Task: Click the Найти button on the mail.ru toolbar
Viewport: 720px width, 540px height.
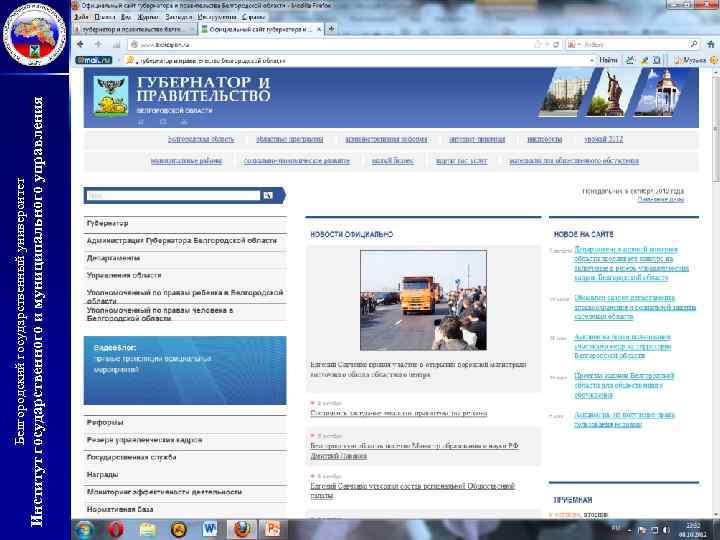Action: click(x=608, y=60)
